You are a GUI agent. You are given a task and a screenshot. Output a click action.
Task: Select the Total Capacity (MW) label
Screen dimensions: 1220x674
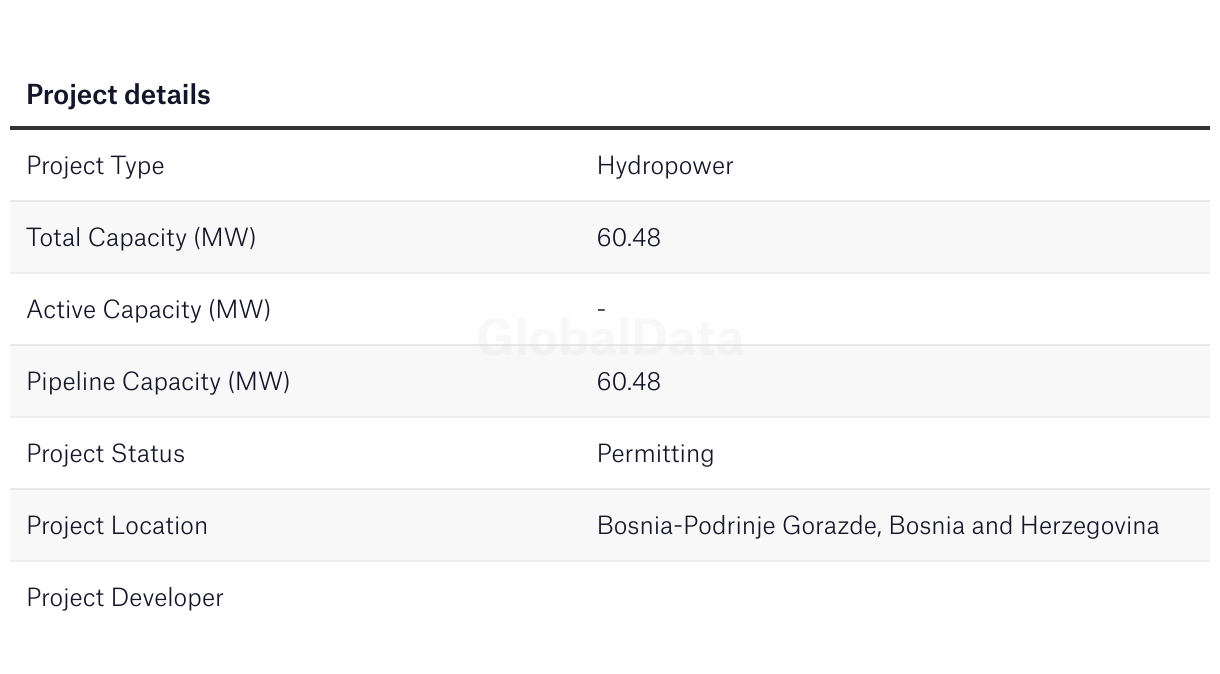(141, 238)
